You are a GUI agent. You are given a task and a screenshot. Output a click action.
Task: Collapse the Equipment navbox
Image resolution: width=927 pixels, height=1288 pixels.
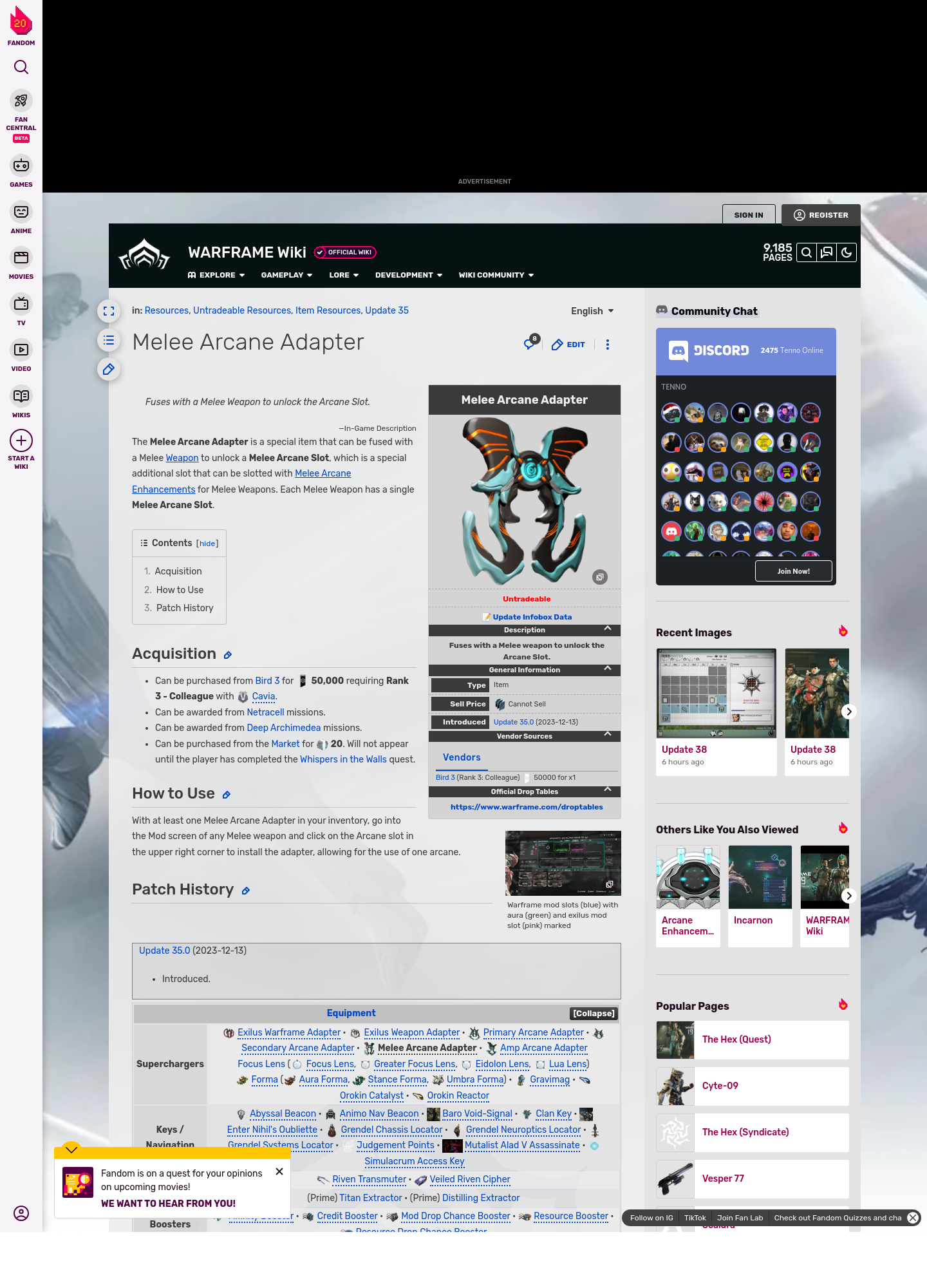(x=594, y=1014)
